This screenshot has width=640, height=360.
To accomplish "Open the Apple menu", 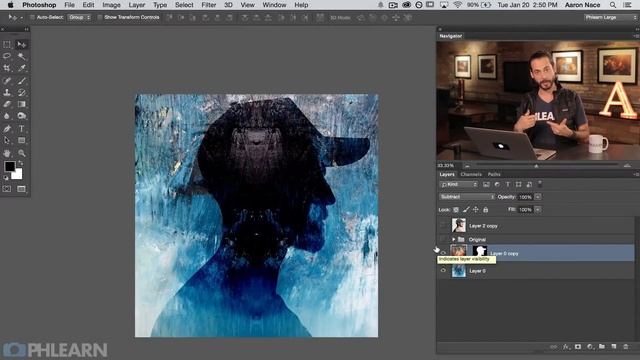I will click(10, 5).
